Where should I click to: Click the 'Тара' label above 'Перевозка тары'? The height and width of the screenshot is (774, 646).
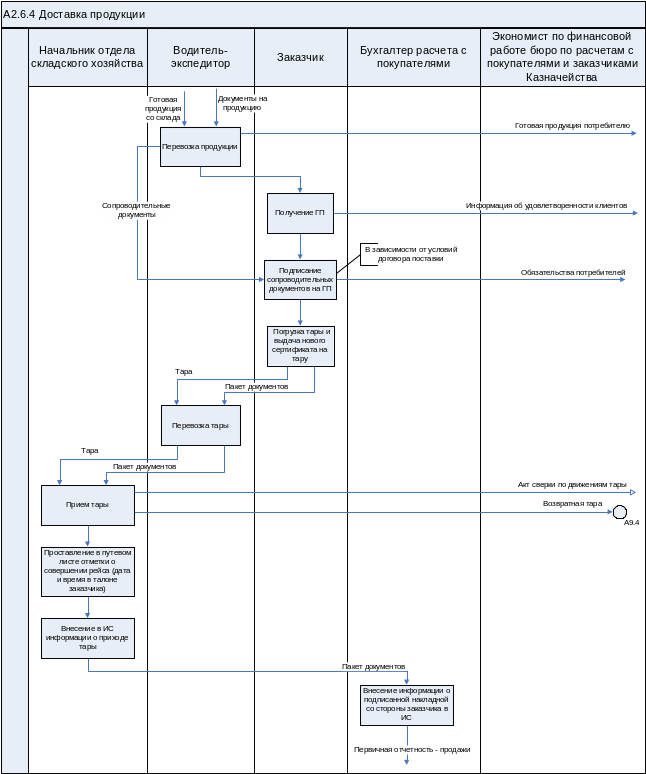[x=184, y=372]
